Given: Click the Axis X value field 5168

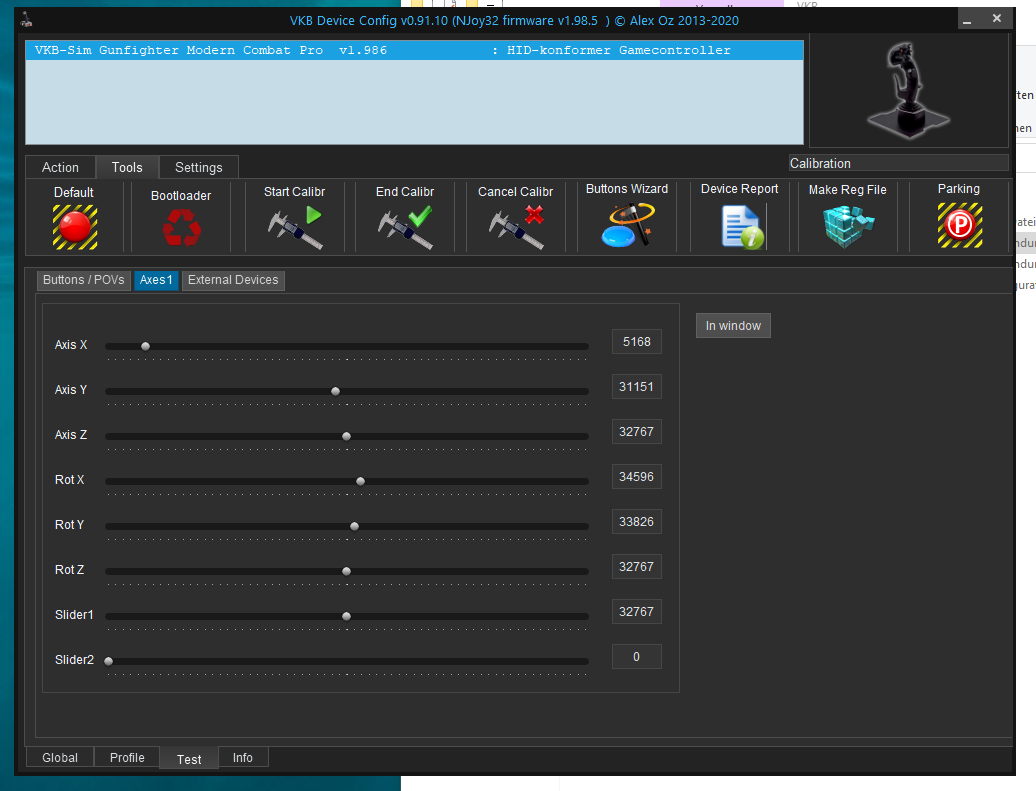Looking at the screenshot, I should 636,342.
